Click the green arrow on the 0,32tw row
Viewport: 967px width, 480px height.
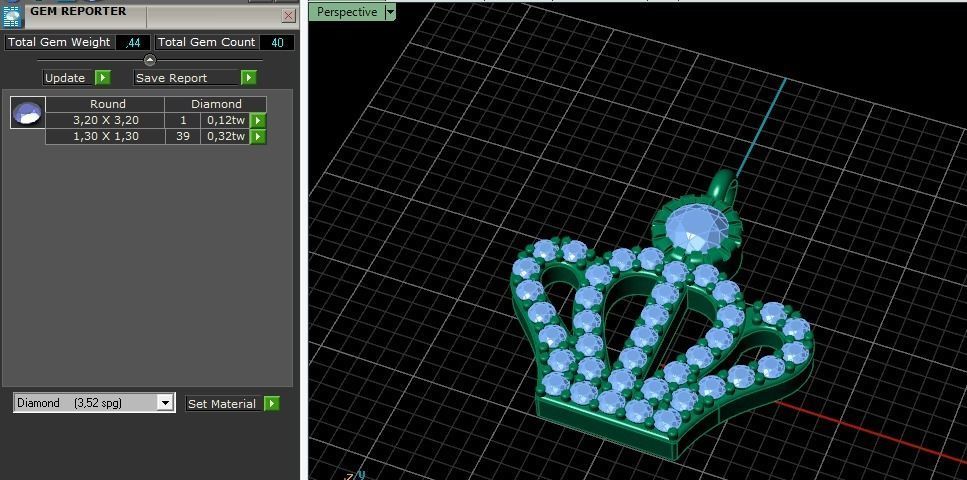pos(258,136)
